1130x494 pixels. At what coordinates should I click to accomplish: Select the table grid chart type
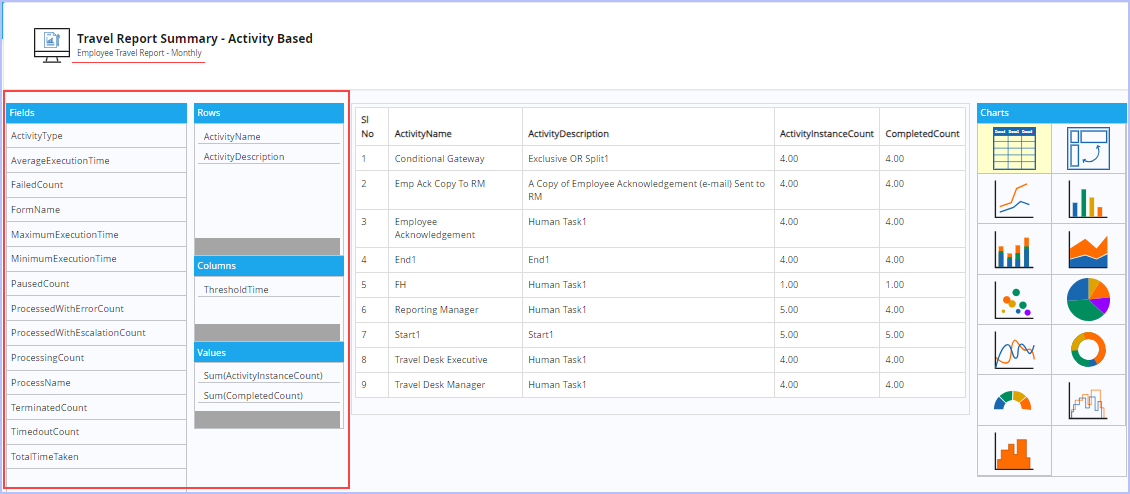(x=1014, y=148)
